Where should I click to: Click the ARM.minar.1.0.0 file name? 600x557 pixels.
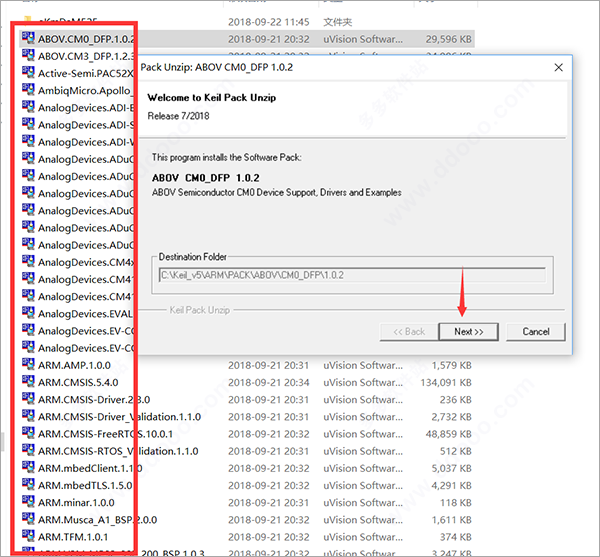click(76, 503)
